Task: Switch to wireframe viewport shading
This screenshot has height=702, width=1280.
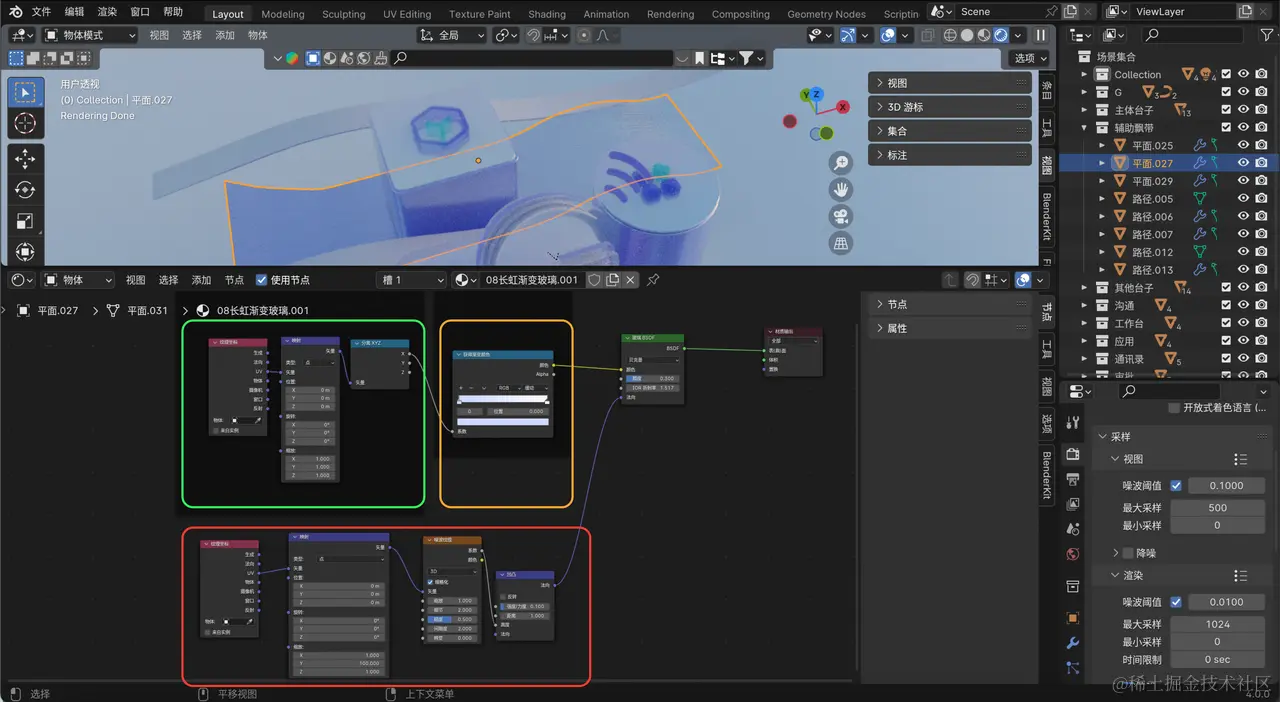Action: pos(949,35)
